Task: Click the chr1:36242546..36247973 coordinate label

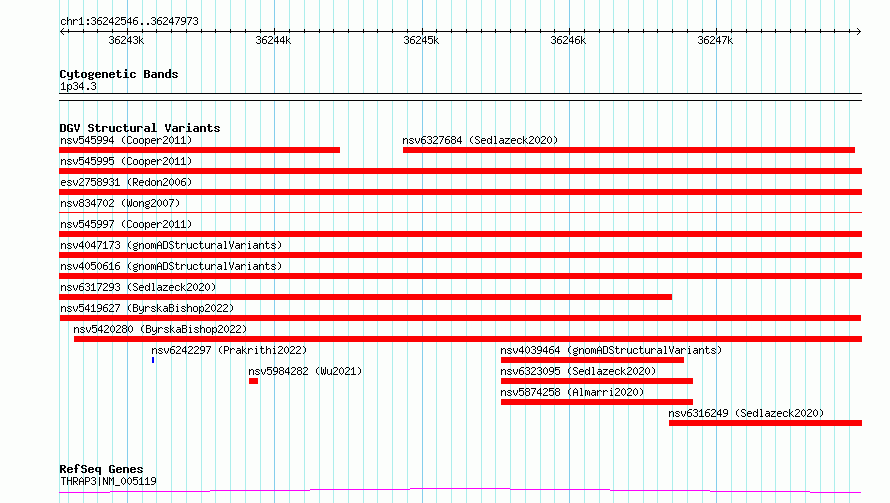Action: 129,21
